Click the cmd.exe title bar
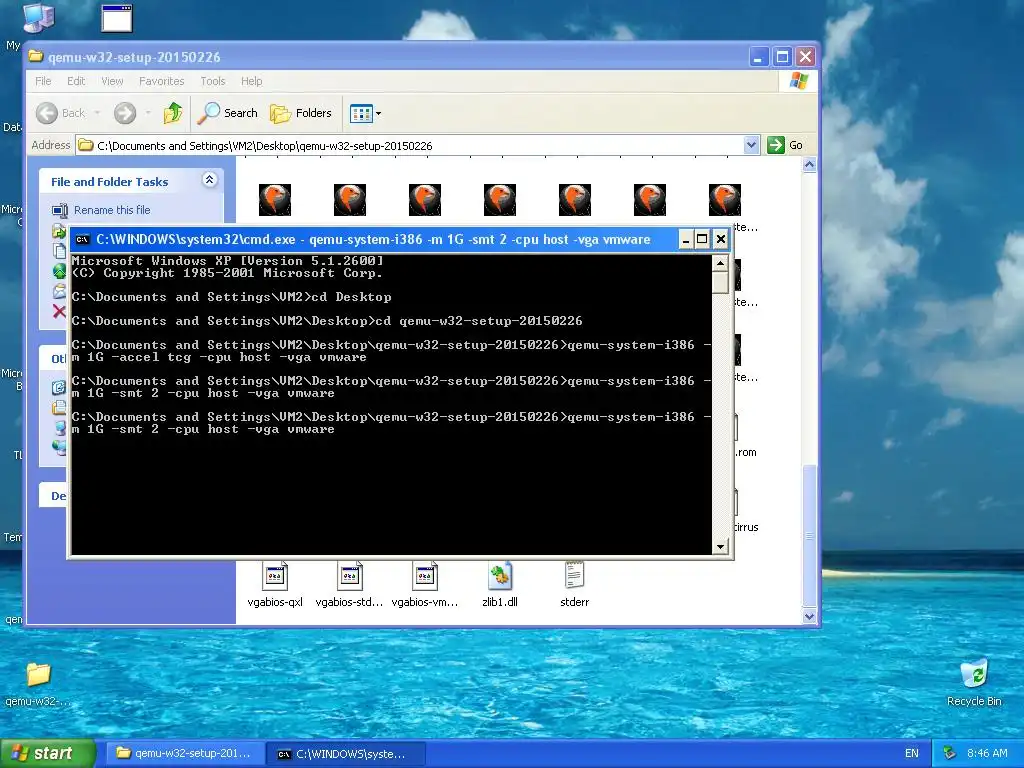Screen dimensions: 1024x768 pyautogui.click(x=373, y=240)
